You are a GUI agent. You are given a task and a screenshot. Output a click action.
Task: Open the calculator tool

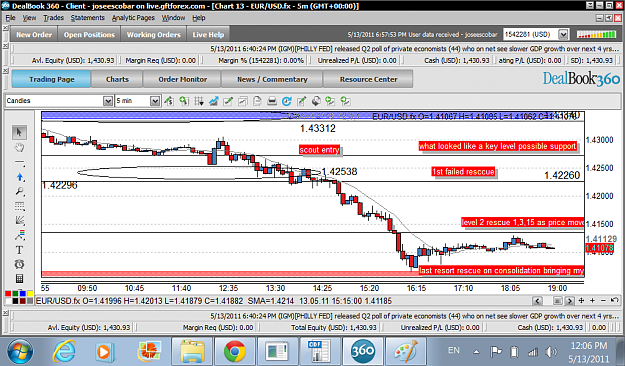pyautogui.click(x=19, y=278)
